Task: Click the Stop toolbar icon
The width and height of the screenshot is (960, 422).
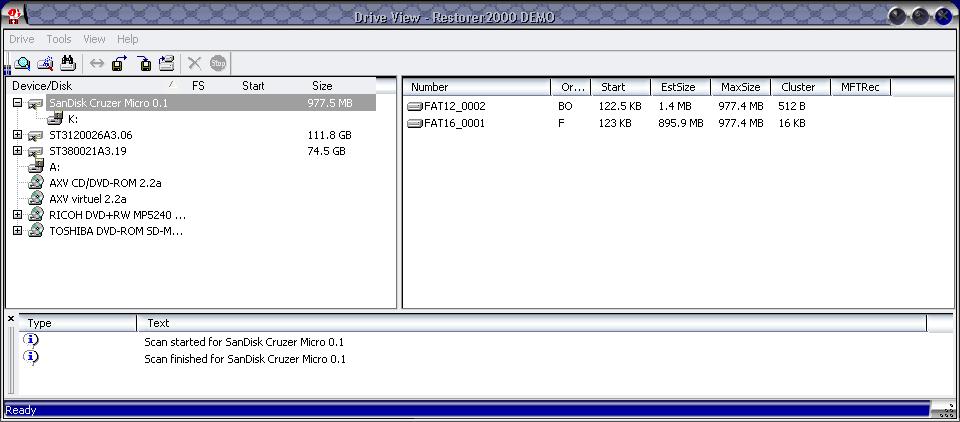Action: tap(218, 62)
